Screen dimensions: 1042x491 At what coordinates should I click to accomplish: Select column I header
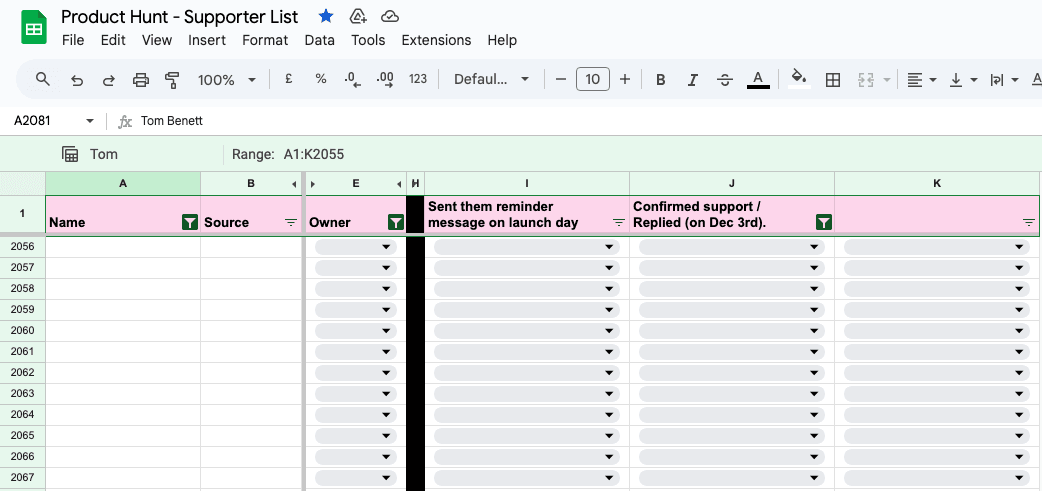[527, 183]
